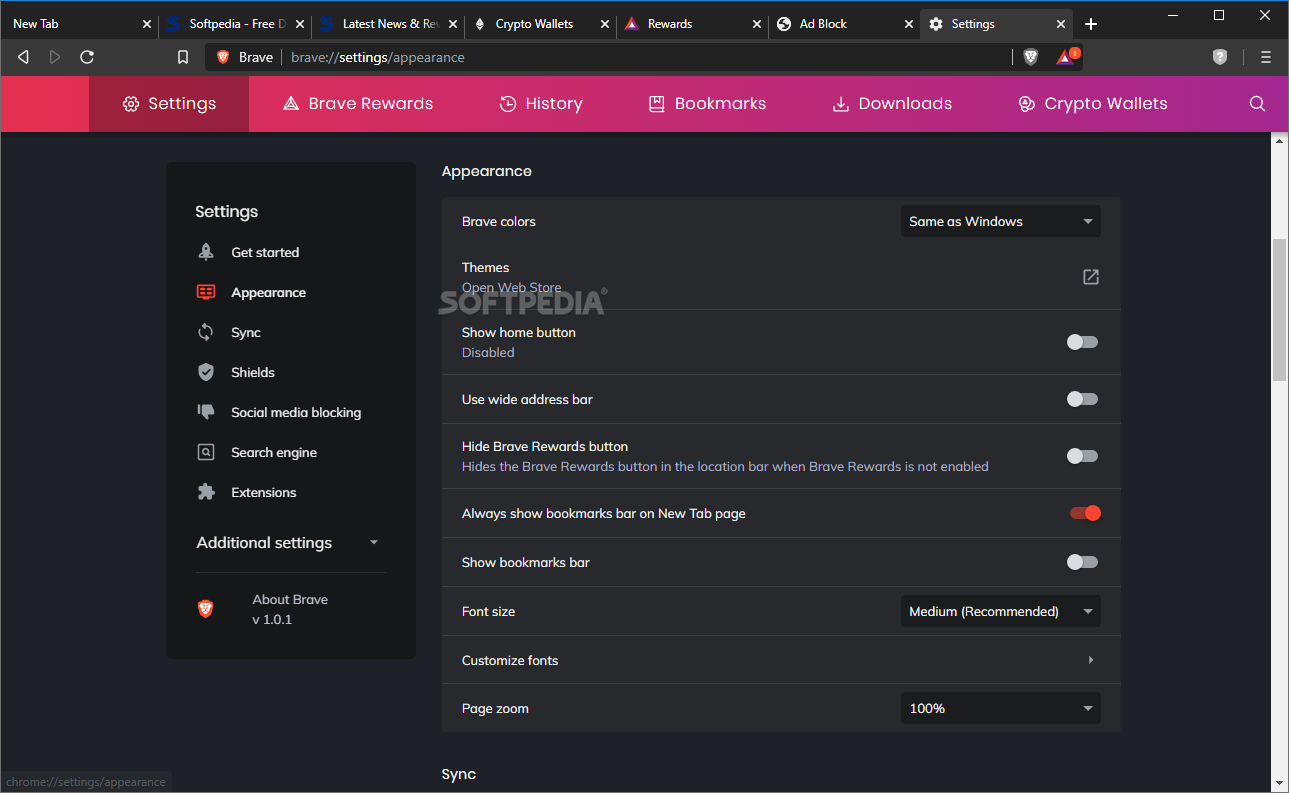The height and width of the screenshot is (793, 1289).
Task: Bookmark this page with the bookmark icon
Action: pos(183,57)
